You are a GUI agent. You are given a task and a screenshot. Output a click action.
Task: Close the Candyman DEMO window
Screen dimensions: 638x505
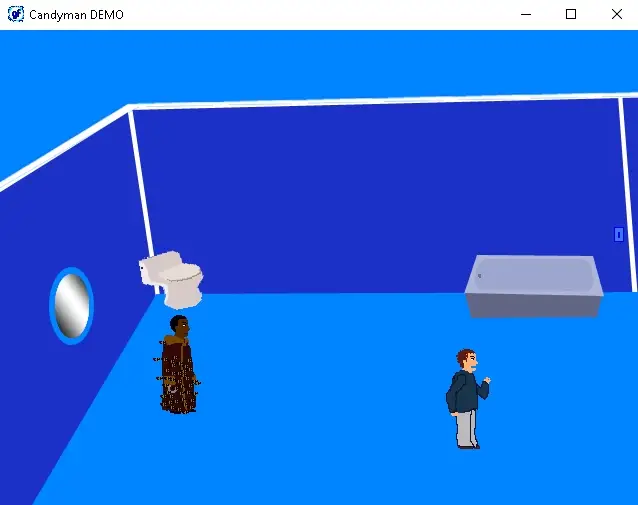point(617,15)
